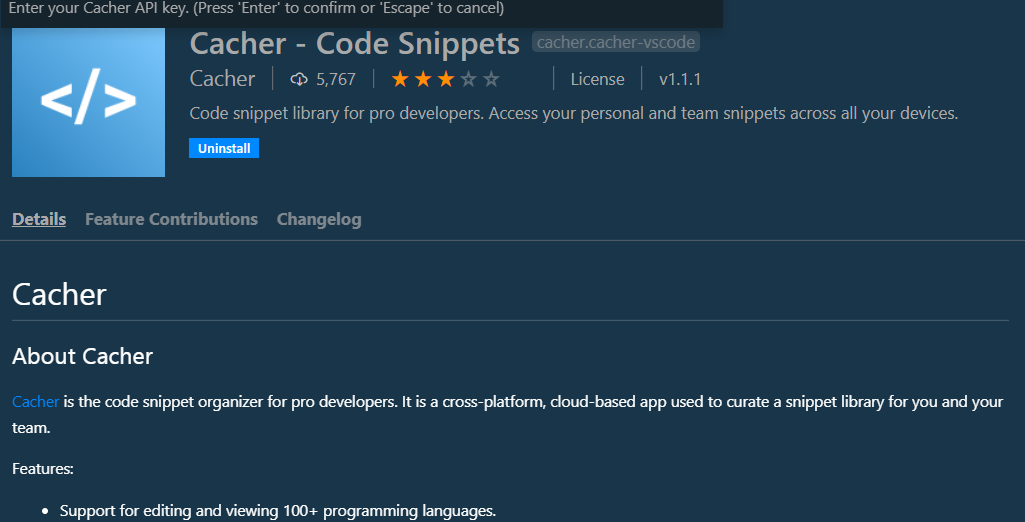Image resolution: width=1025 pixels, height=522 pixels.
Task: Click the About Cacher heading
Action: 82,356
